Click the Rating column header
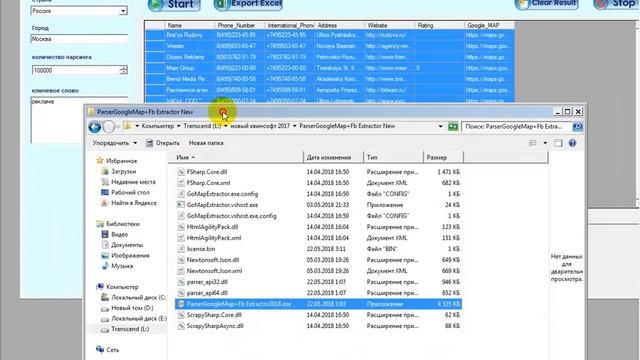640x360 pixels. click(x=439, y=25)
